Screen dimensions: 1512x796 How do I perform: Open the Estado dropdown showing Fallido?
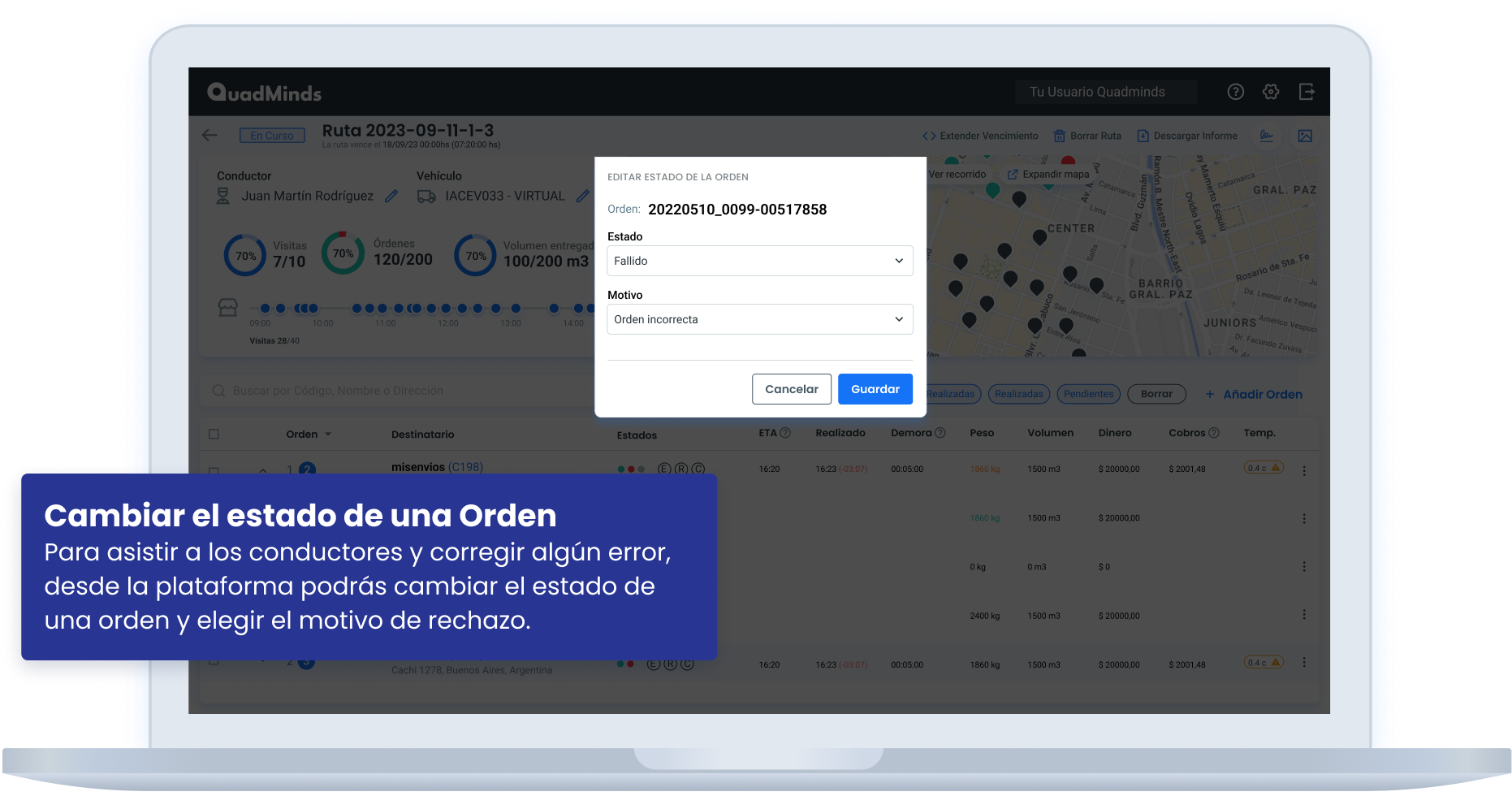[759, 261]
